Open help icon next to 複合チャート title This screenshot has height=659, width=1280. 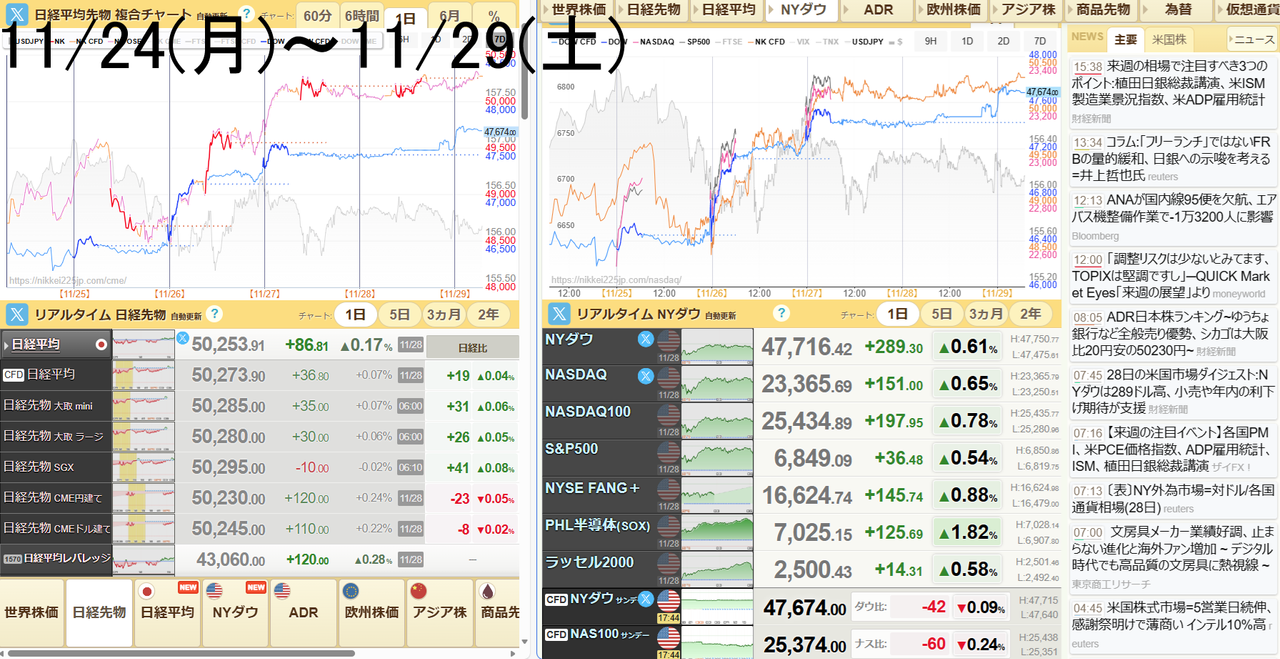tap(246, 14)
